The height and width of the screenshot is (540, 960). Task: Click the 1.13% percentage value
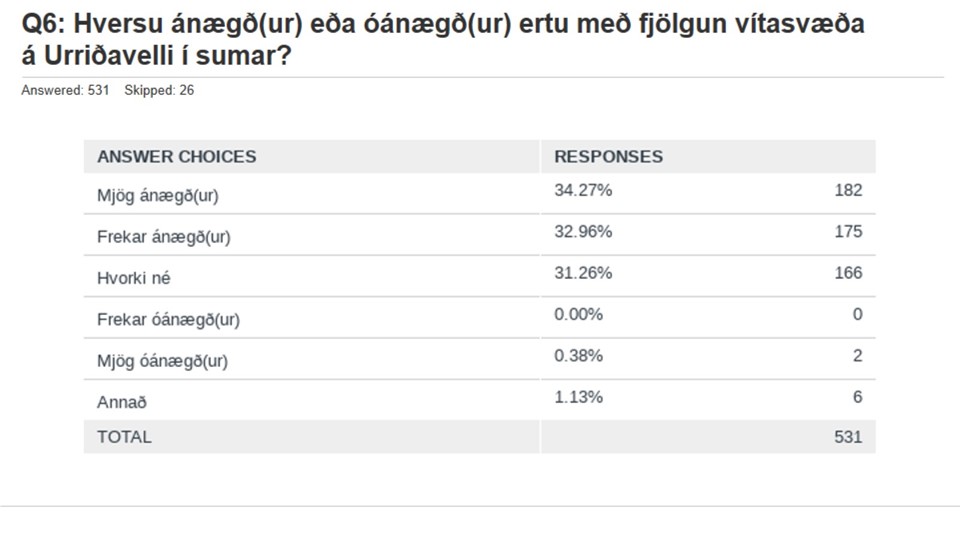tap(579, 397)
